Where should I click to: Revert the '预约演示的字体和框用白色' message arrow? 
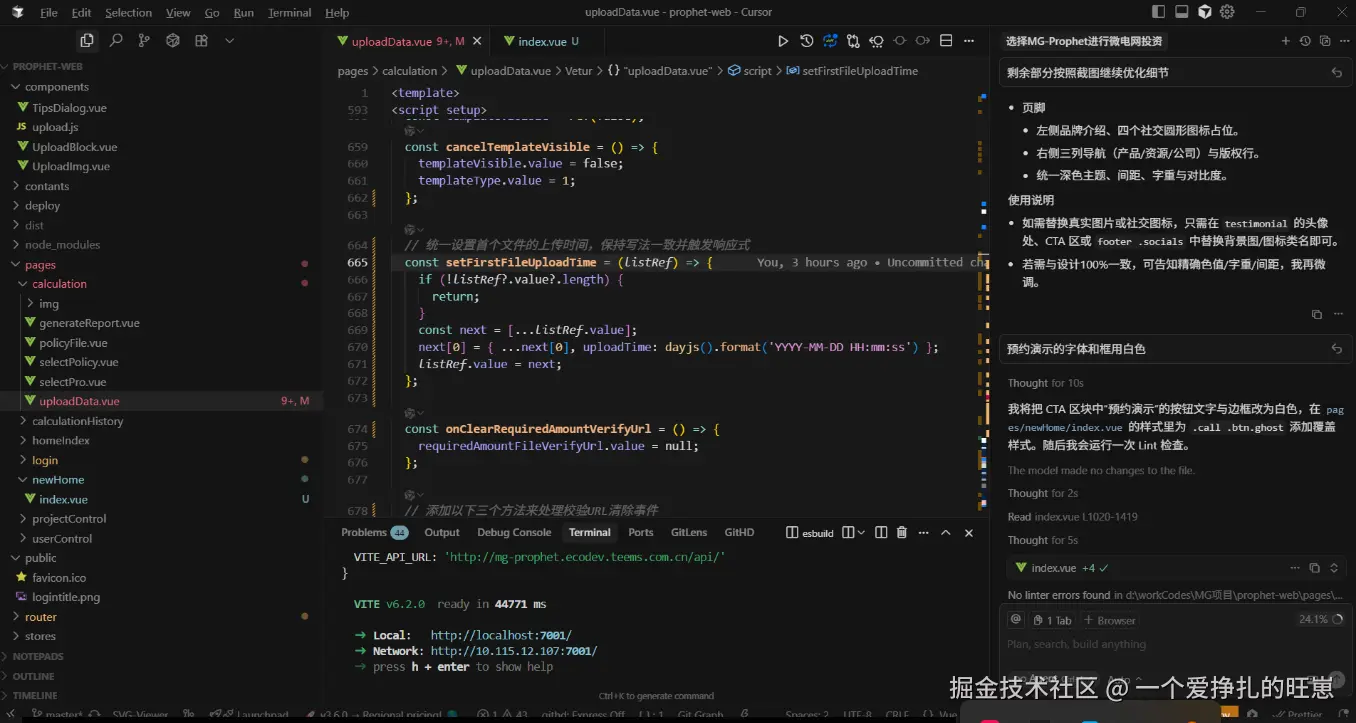point(1337,349)
